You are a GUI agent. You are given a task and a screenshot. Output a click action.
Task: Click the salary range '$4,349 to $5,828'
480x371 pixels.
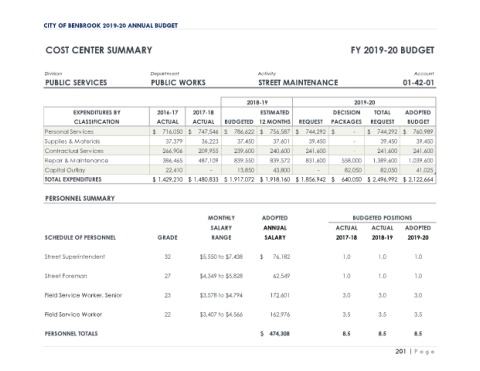click(x=221, y=276)
